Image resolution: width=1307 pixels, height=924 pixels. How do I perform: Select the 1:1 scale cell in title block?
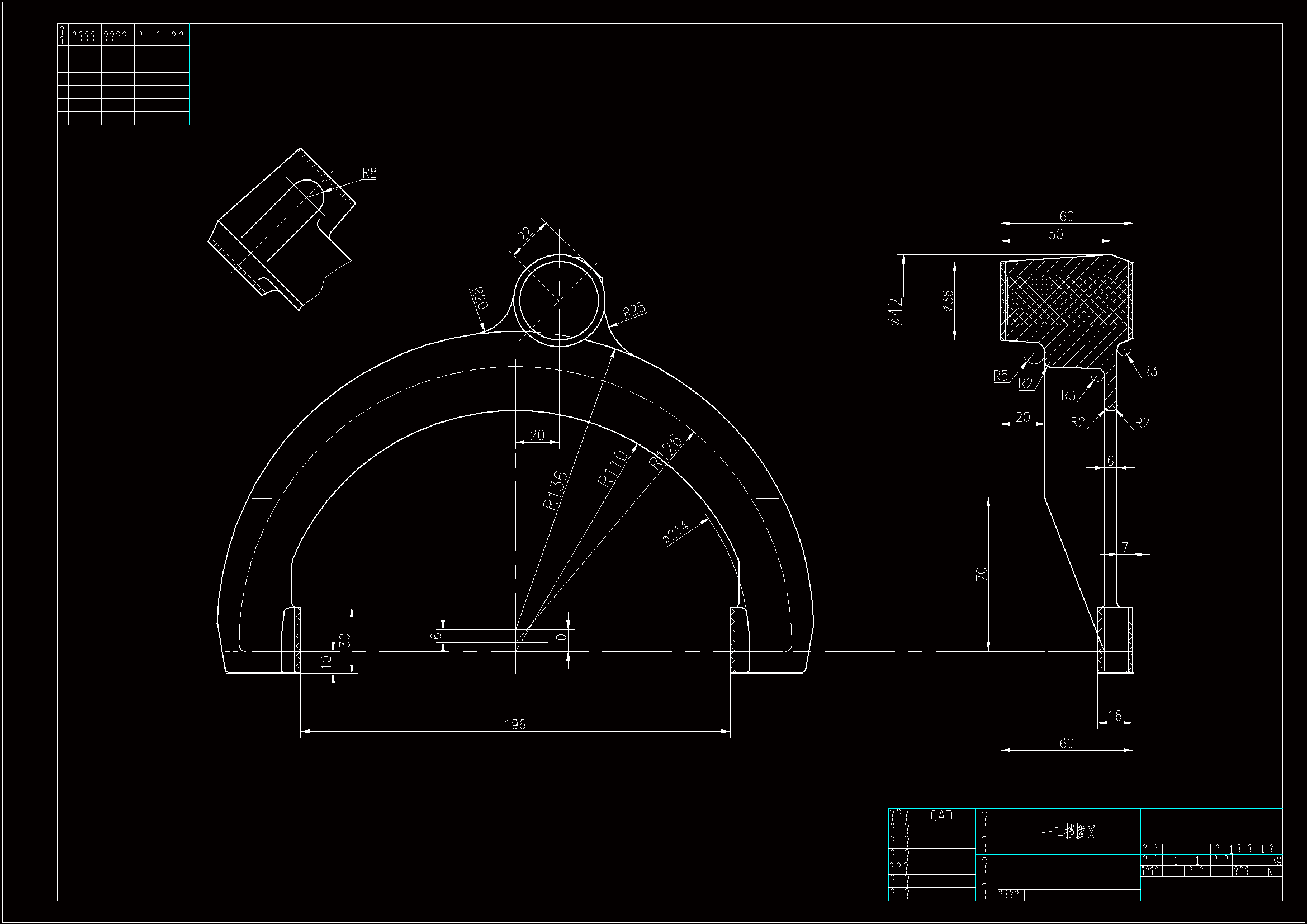[1187, 861]
